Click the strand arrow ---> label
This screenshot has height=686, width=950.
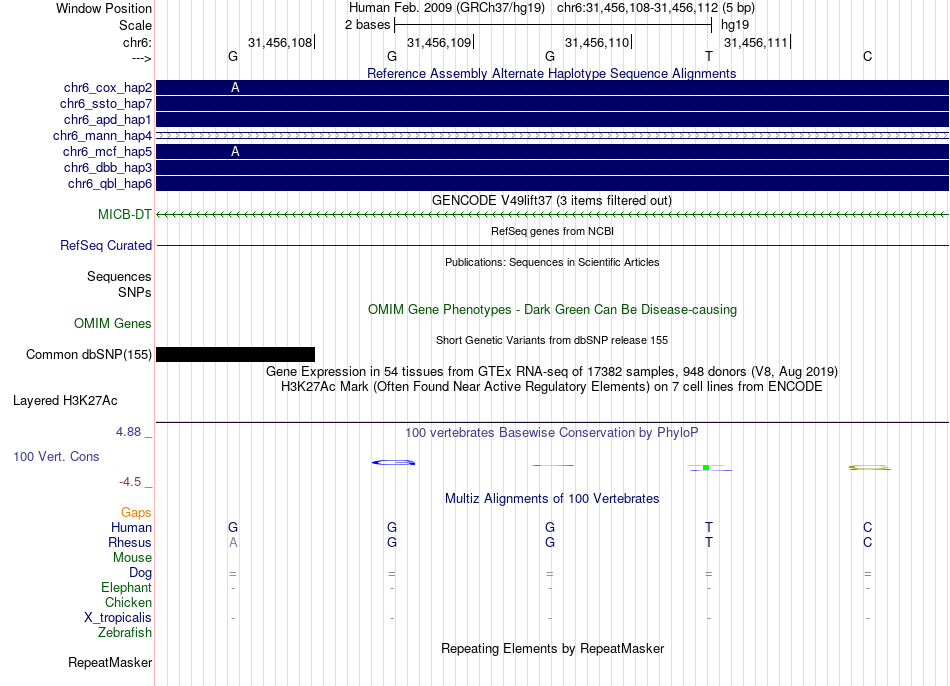pos(142,59)
